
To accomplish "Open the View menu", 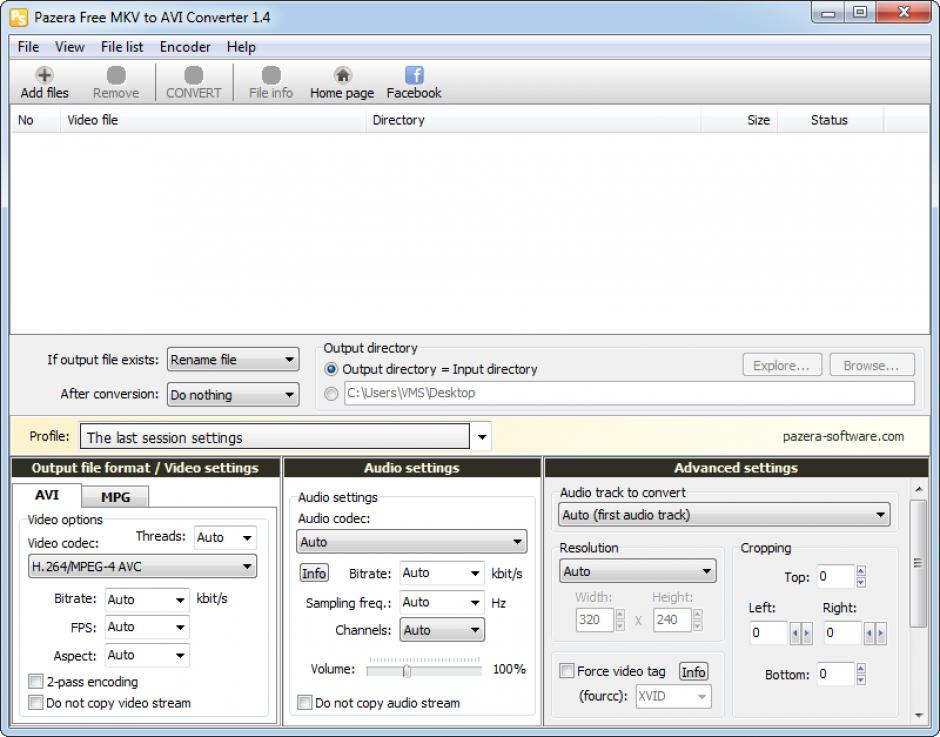I will (70, 47).
